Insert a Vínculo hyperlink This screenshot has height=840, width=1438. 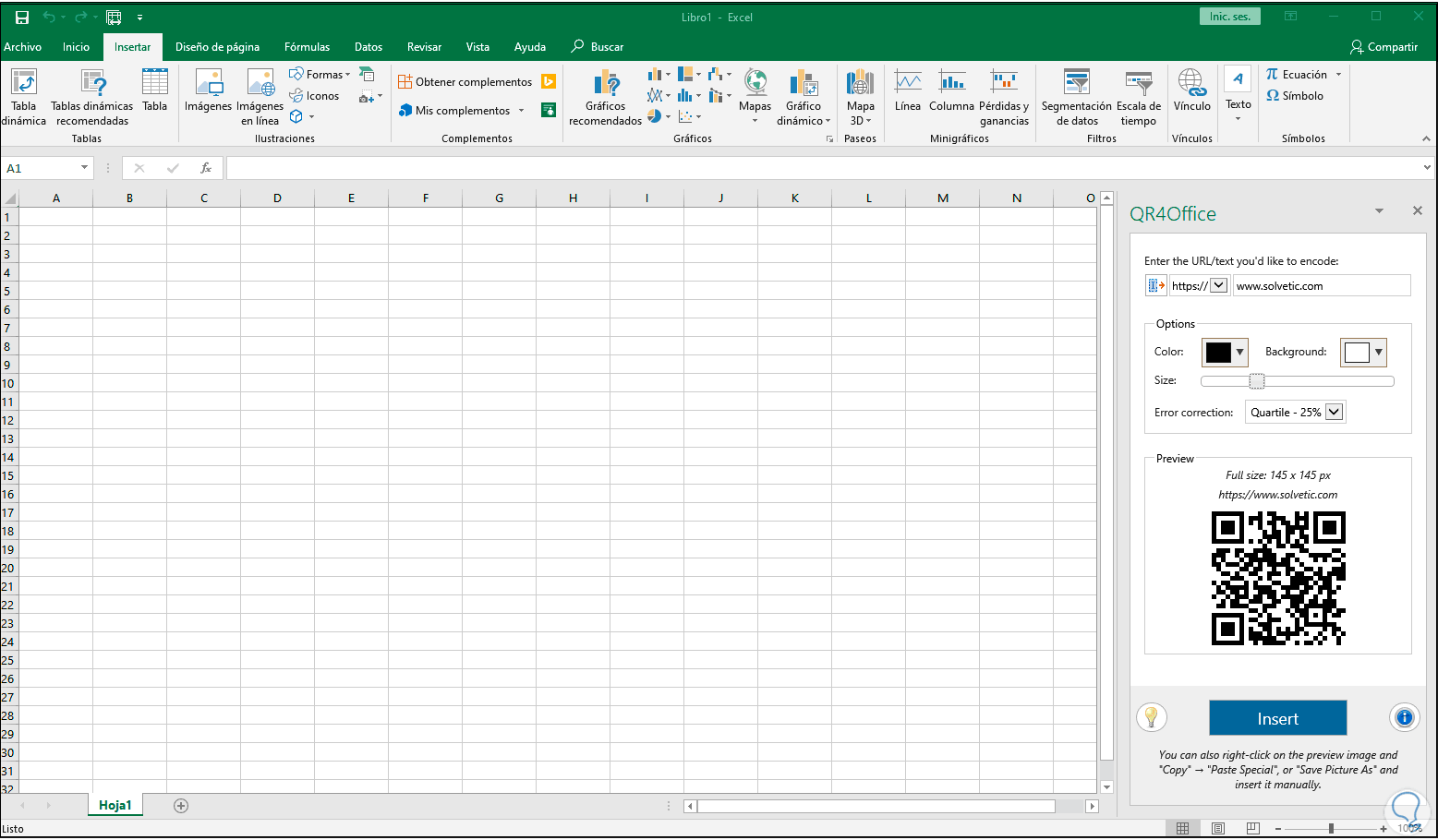(1192, 90)
